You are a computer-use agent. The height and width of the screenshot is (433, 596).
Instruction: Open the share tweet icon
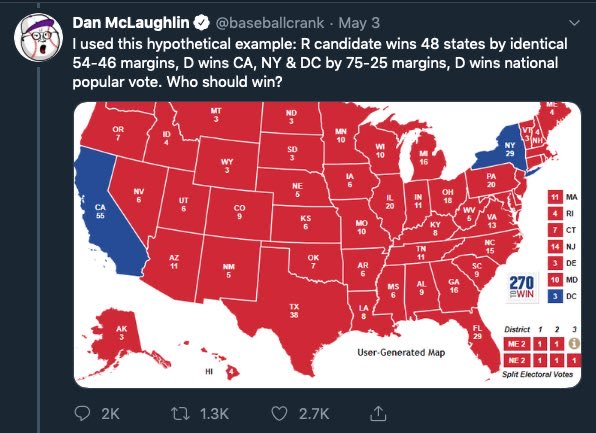[x=378, y=413]
